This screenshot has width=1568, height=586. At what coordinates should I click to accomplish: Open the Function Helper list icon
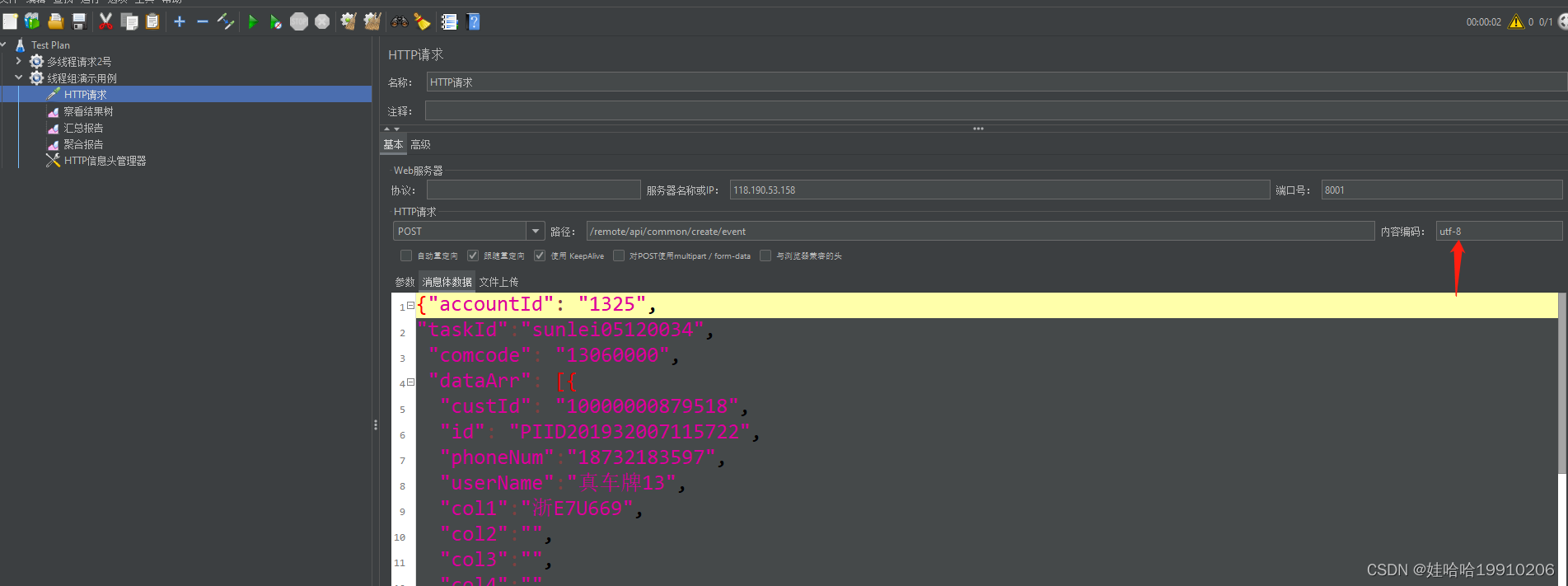tap(449, 21)
